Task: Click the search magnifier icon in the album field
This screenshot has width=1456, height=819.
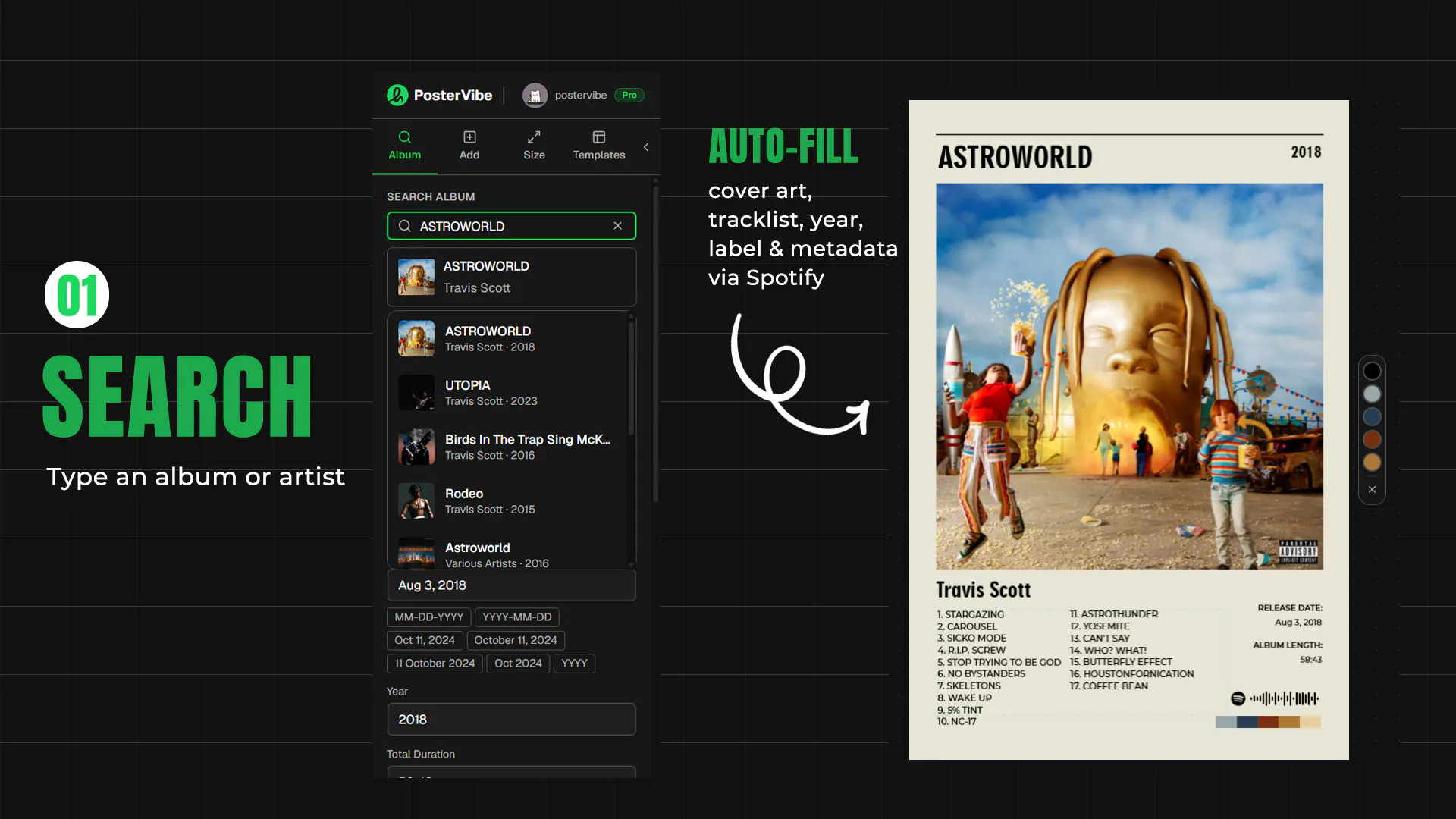Action: 405,226
